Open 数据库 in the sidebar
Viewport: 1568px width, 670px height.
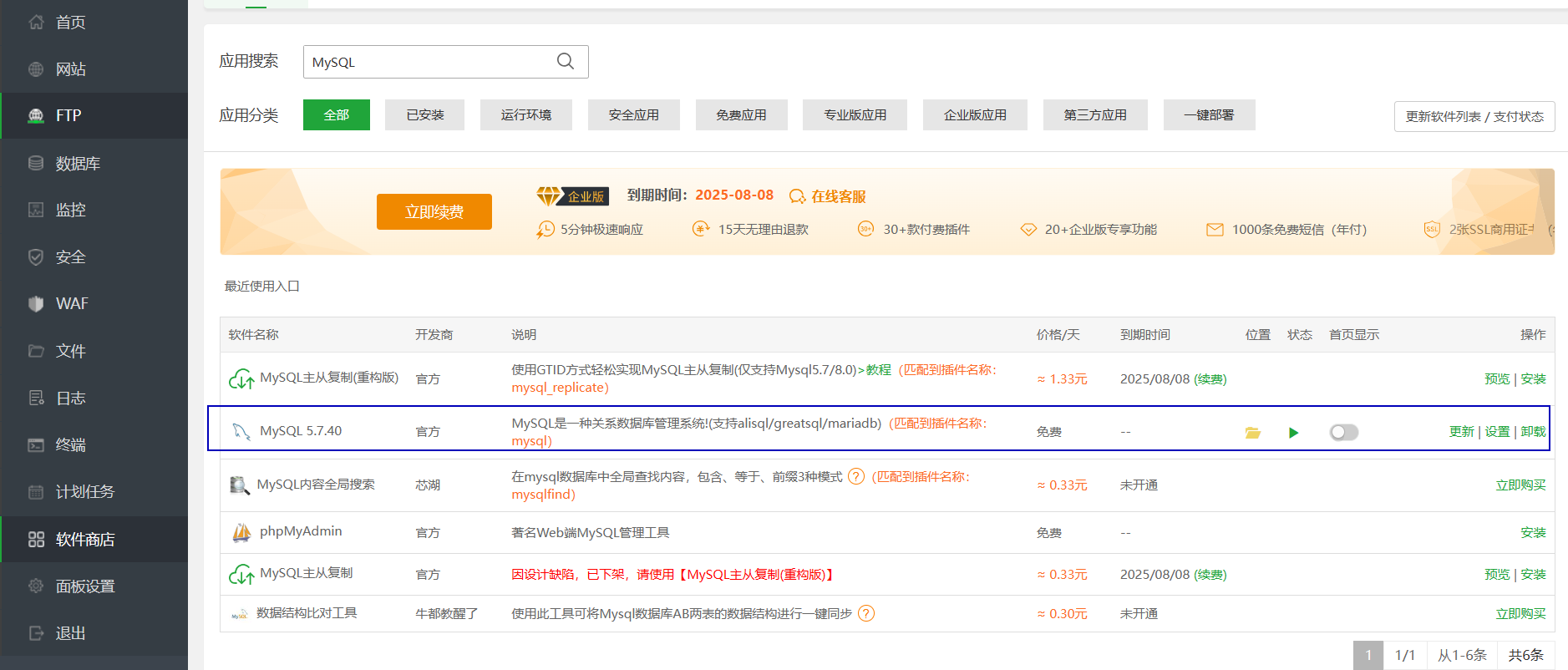[x=78, y=164]
